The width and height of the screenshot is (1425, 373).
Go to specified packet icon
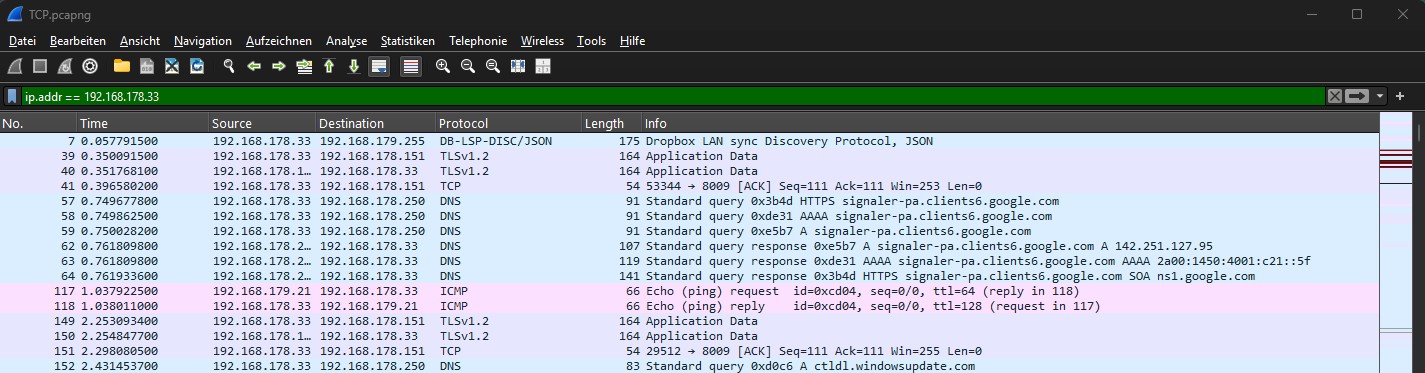click(x=304, y=66)
